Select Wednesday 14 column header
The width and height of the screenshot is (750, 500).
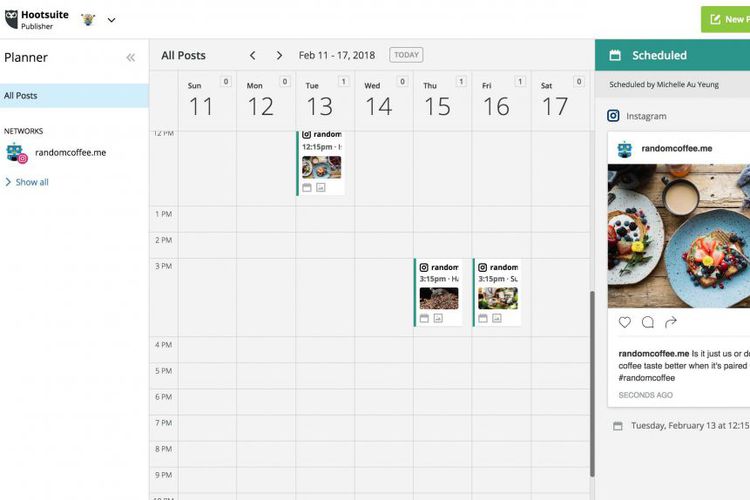[x=384, y=101]
